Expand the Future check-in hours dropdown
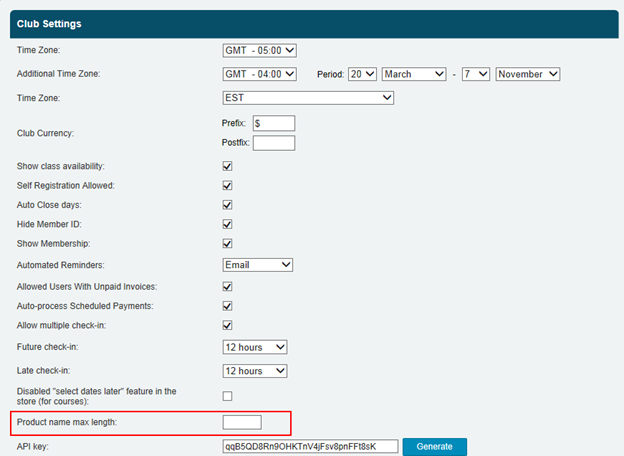 [x=254, y=347]
